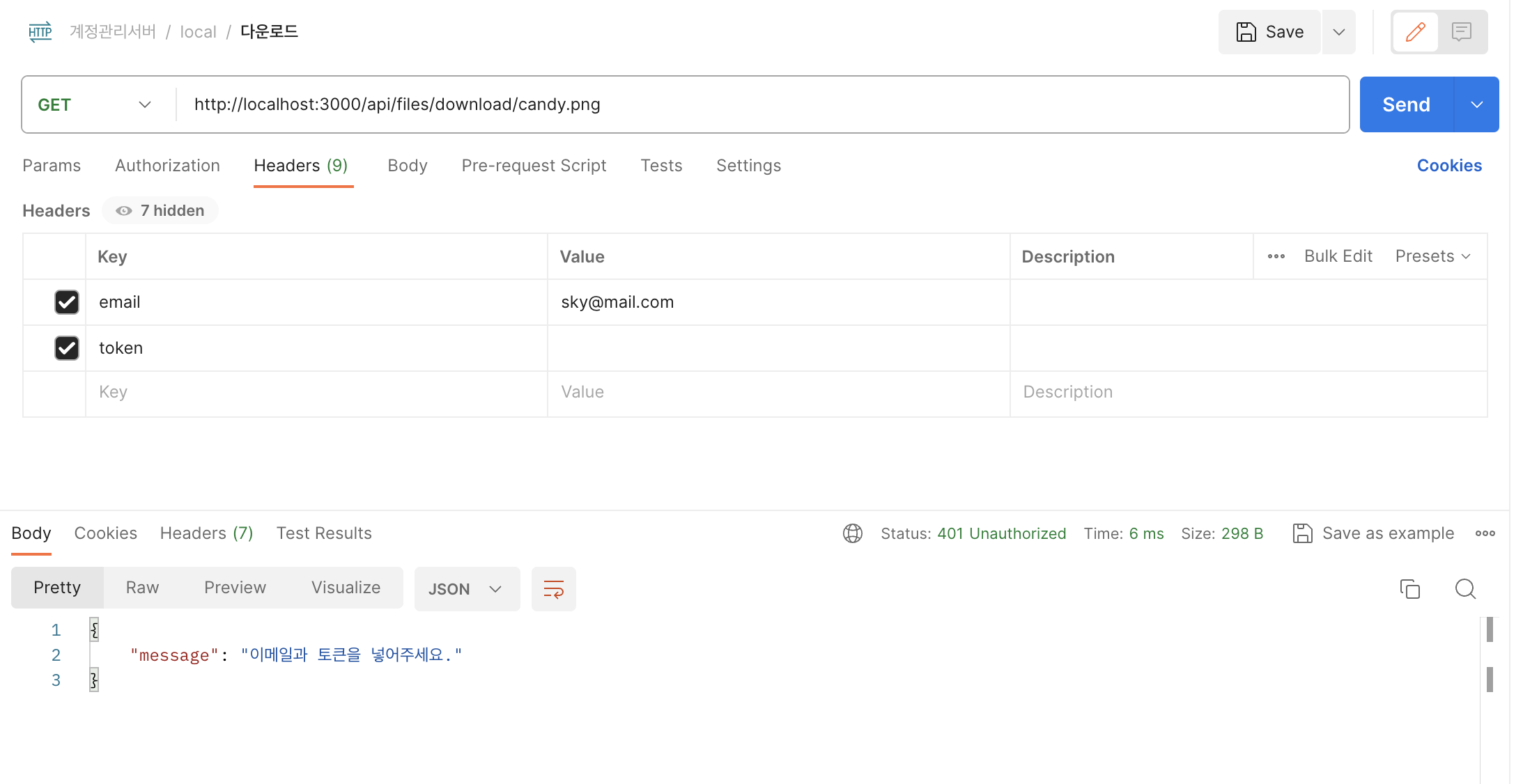This screenshot has width=1523, height=784.
Task: Search the response with magnifier icon
Action: pos(1465,589)
